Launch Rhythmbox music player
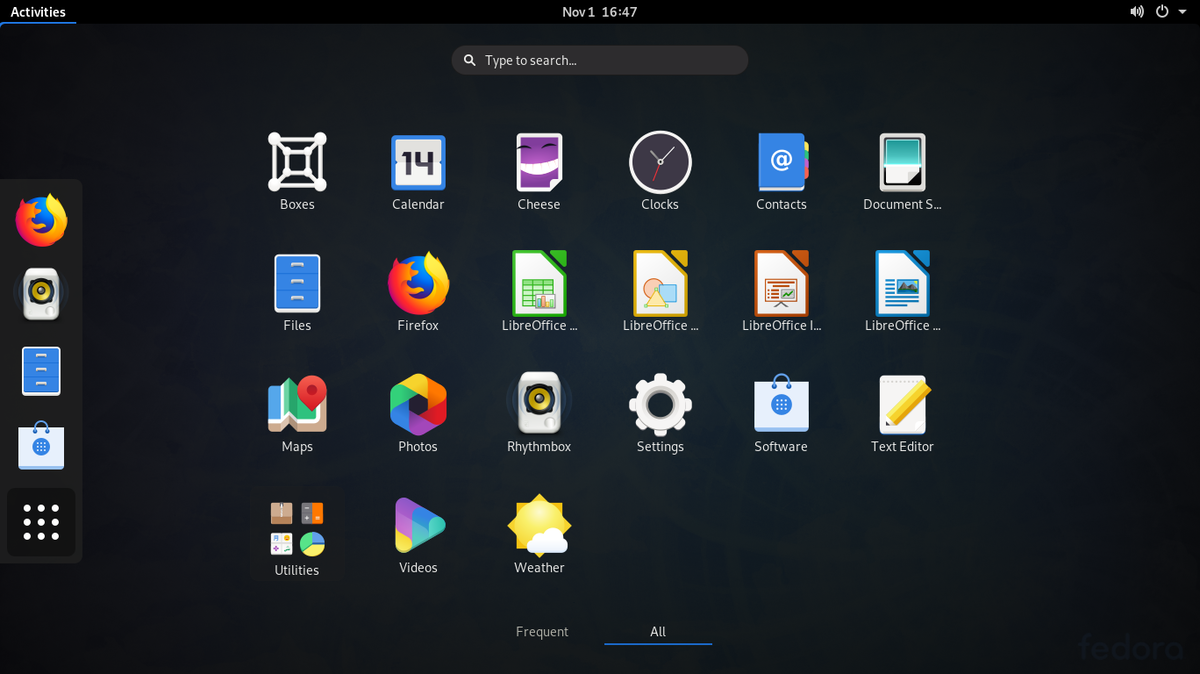Screen dimensions: 1200x674 [539, 404]
